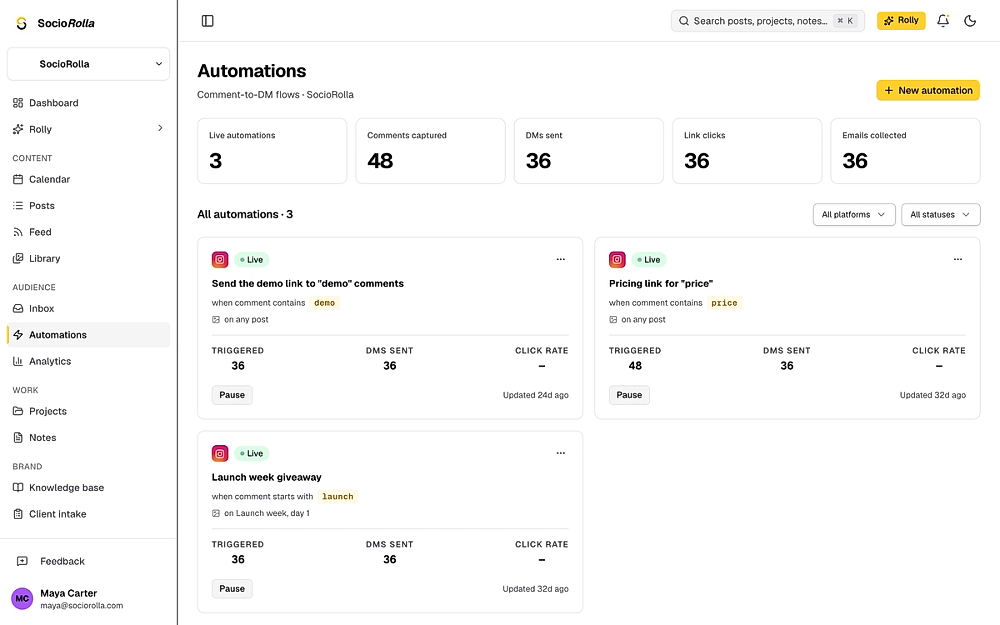Click the Projects folder icon

[18, 411]
